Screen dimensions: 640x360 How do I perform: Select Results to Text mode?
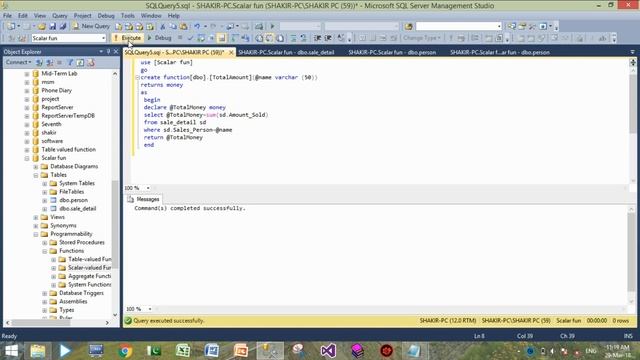pyautogui.click(x=259, y=38)
